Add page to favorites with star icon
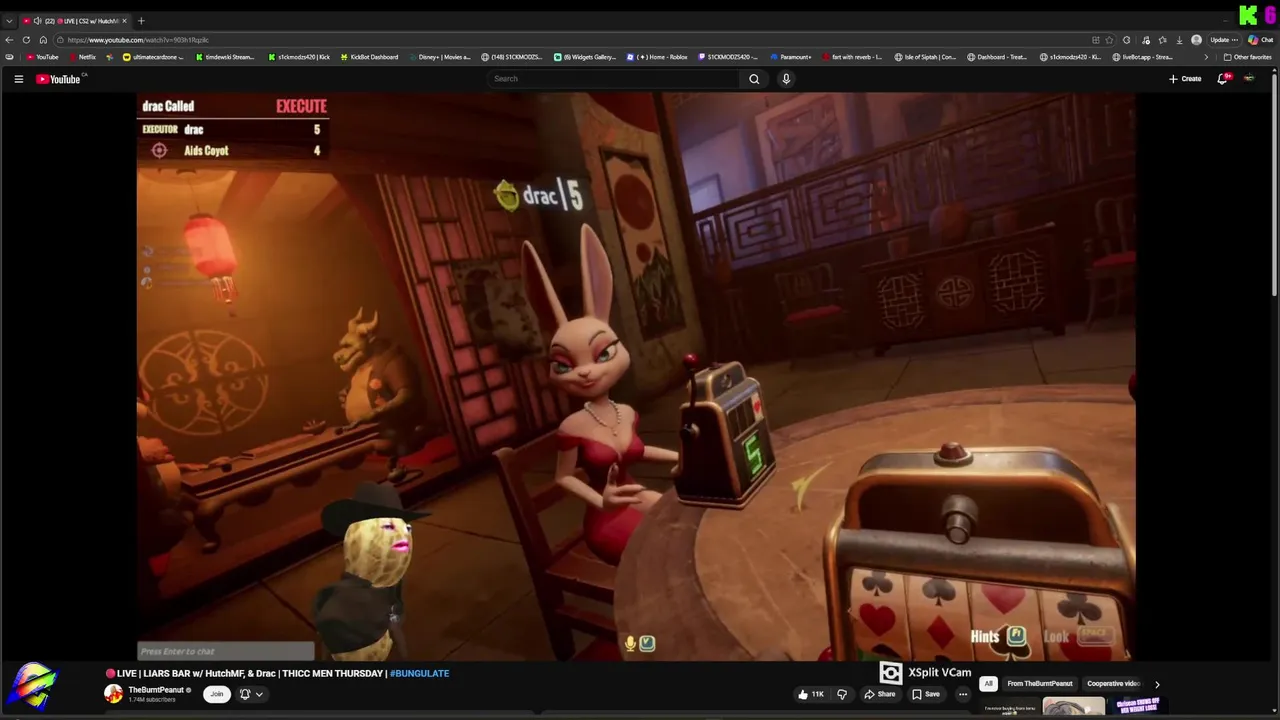This screenshot has height=720, width=1280. point(1109,40)
